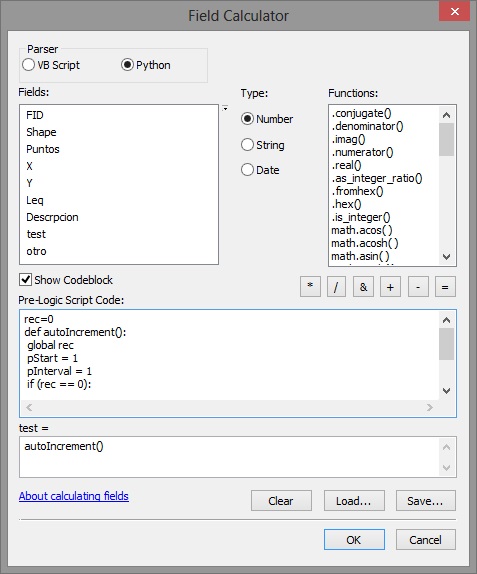
Task: Select the Puntos field
Action: point(43,149)
